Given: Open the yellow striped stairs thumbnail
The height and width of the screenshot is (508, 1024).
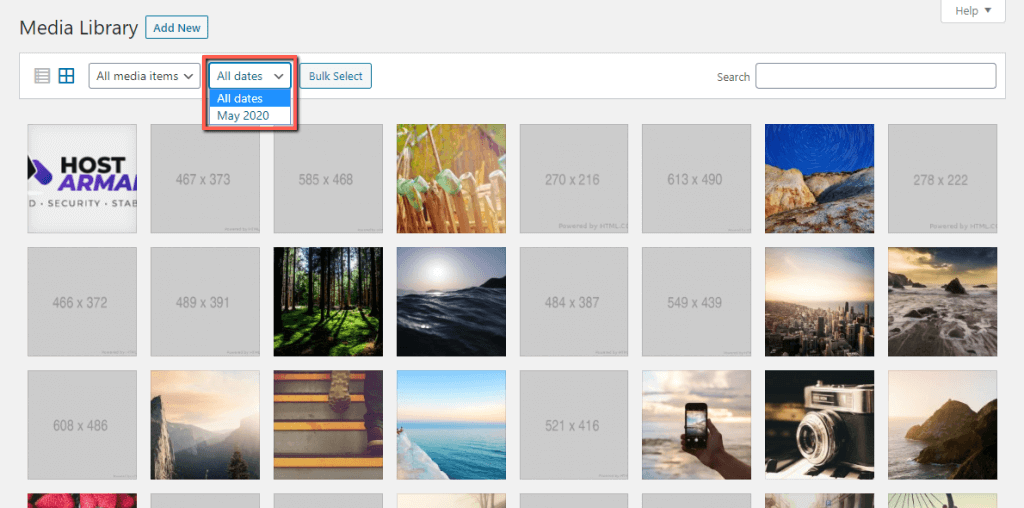Looking at the screenshot, I should pos(328,425).
